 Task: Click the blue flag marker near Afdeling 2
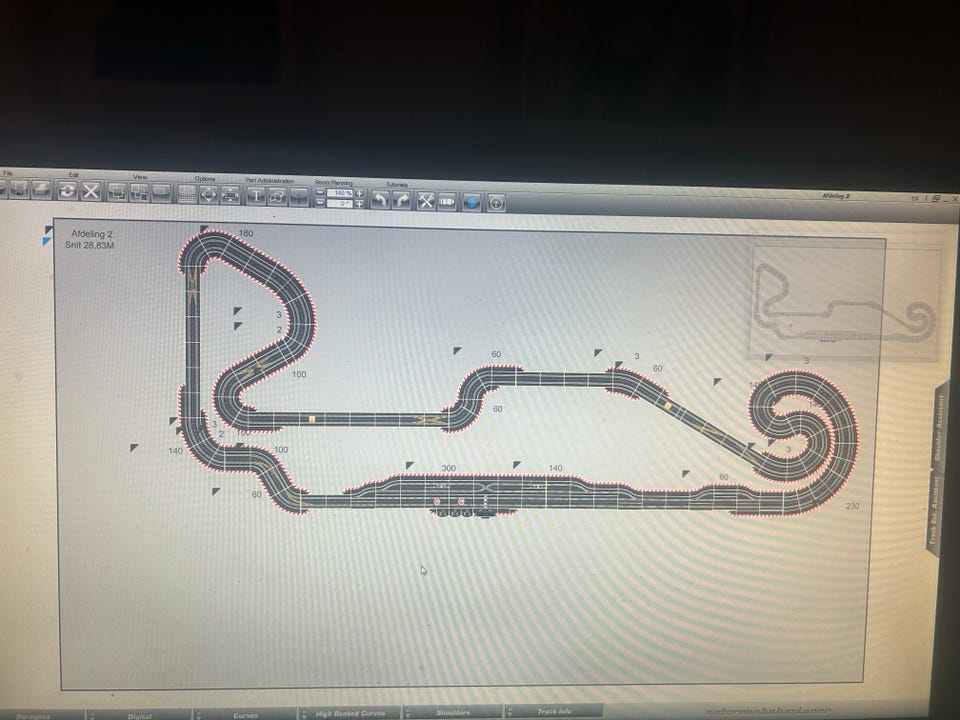pos(47,242)
